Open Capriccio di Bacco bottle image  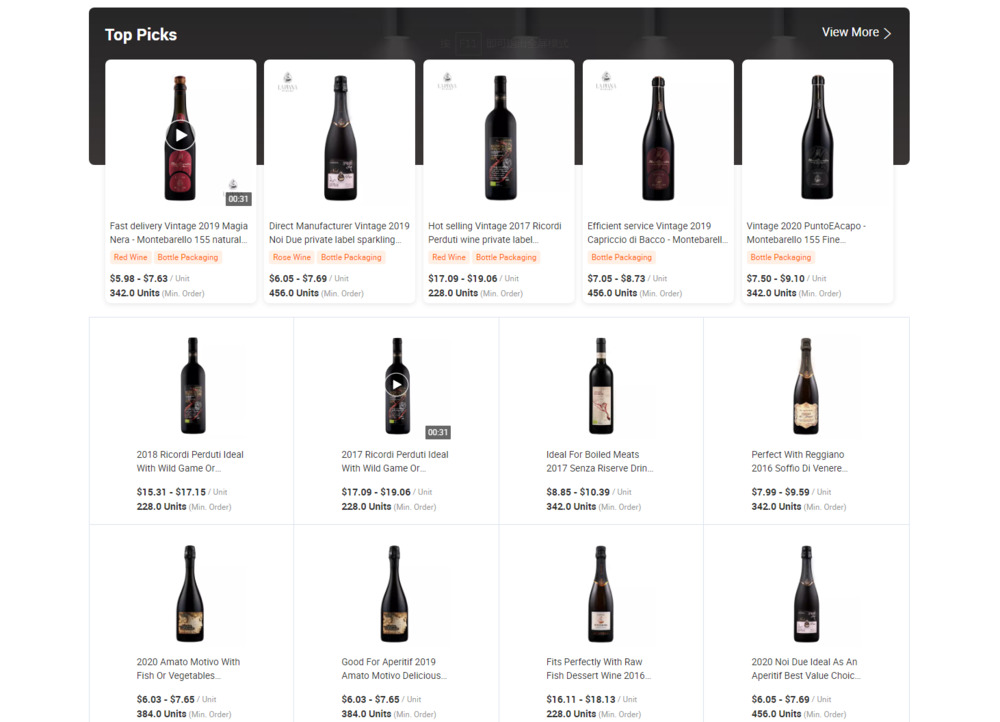658,138
